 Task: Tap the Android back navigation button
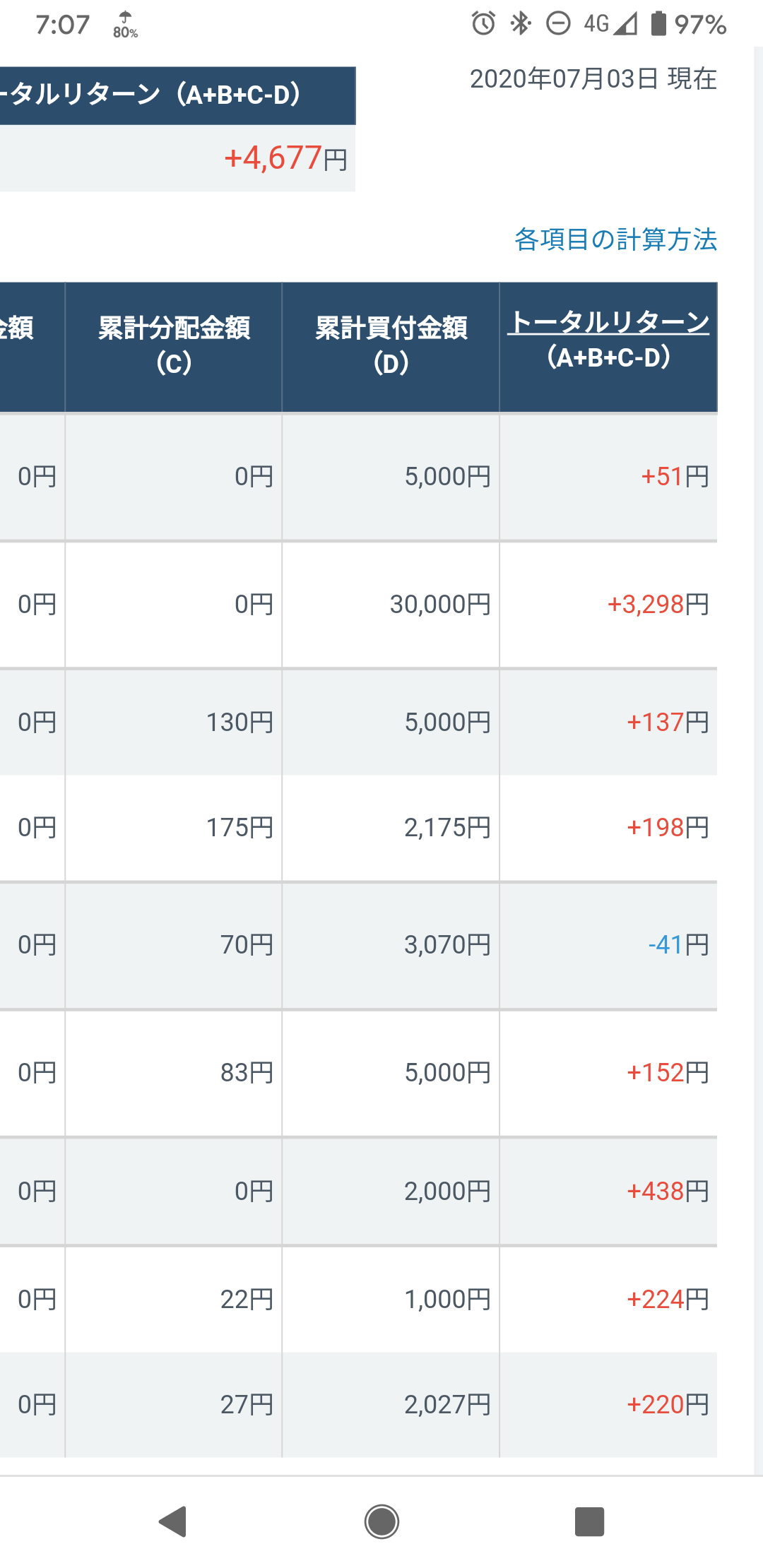(173, 1521)
